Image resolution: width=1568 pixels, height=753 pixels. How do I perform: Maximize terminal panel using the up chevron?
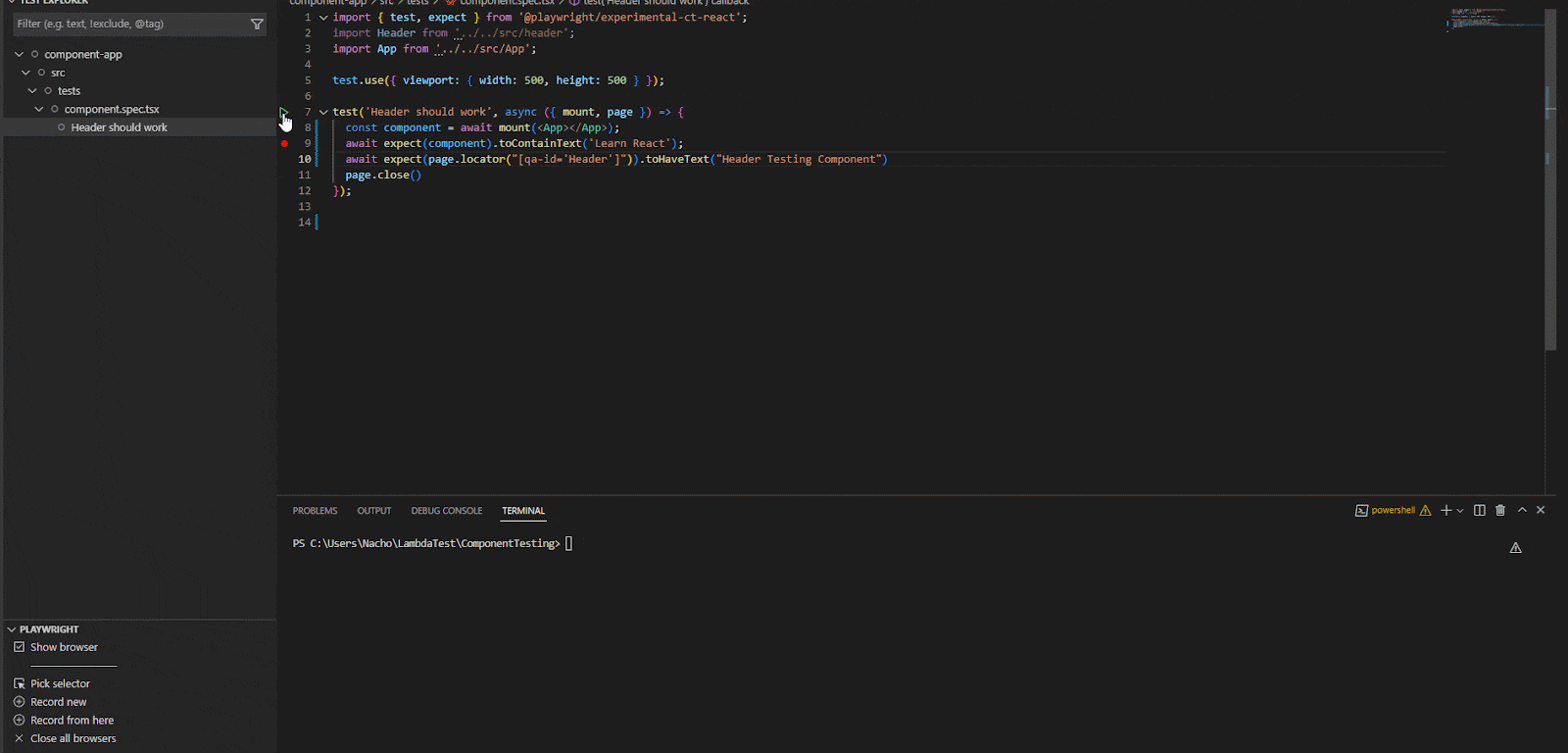[1522, 511]
